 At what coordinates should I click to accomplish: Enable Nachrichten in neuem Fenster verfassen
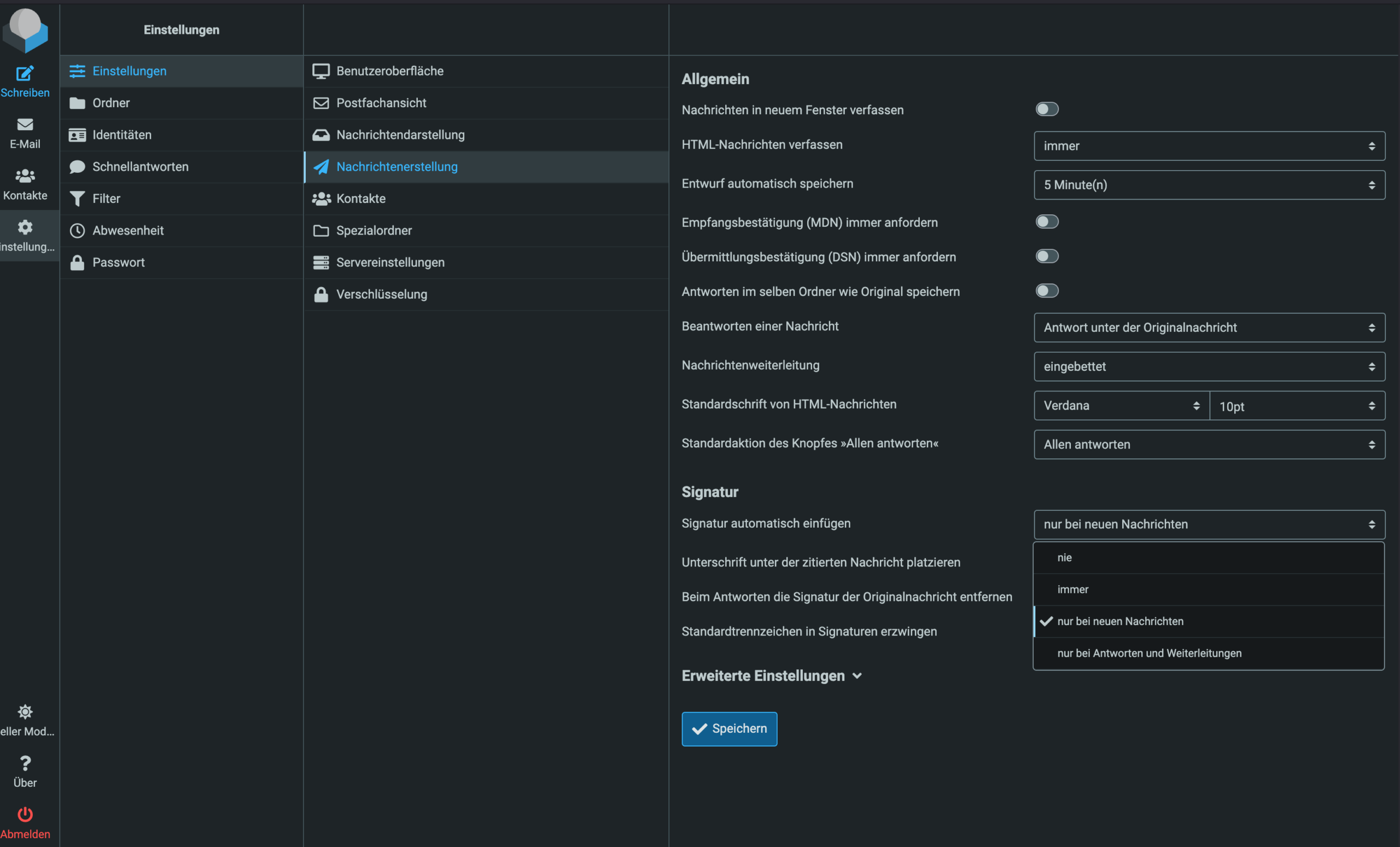tap(1047, 109)
